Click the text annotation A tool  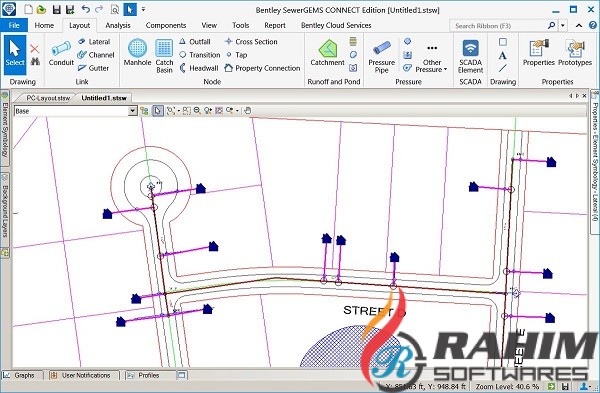point(502,55)
